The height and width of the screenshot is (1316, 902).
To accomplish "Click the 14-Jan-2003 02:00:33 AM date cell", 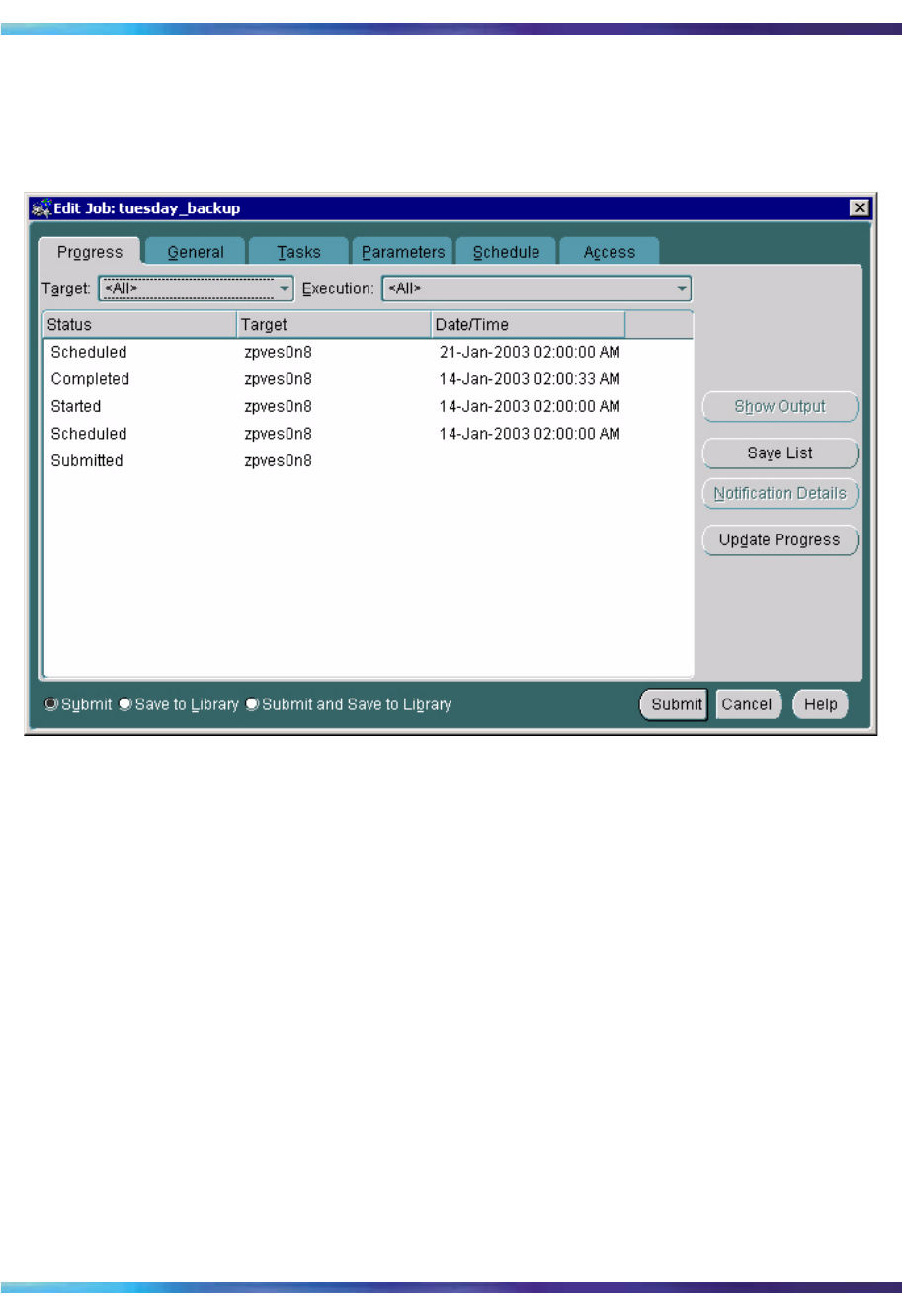I will (530, 379).
